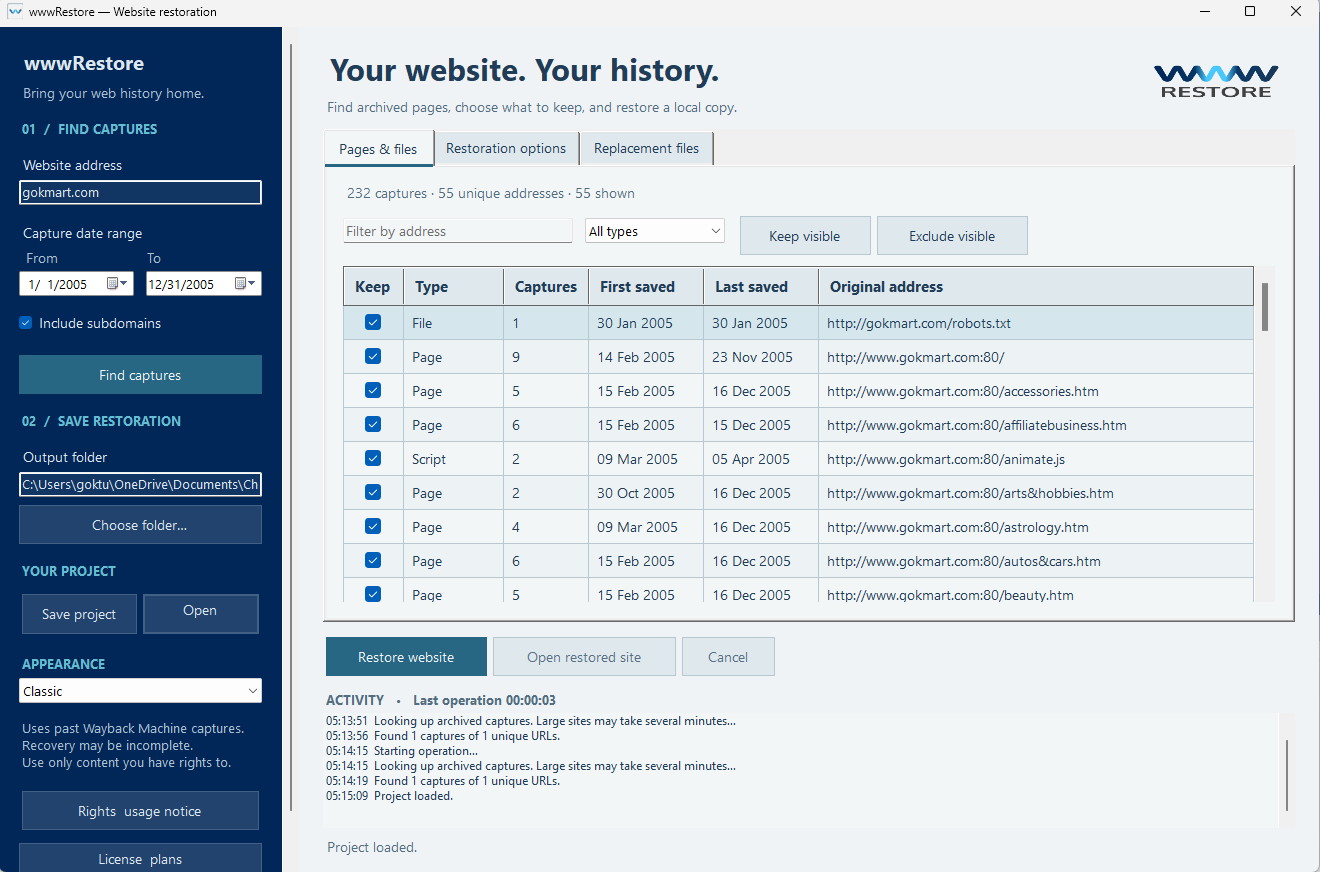Click Exclude visible button
Screen dimensions: 1320x872
[x=952, y=236]
